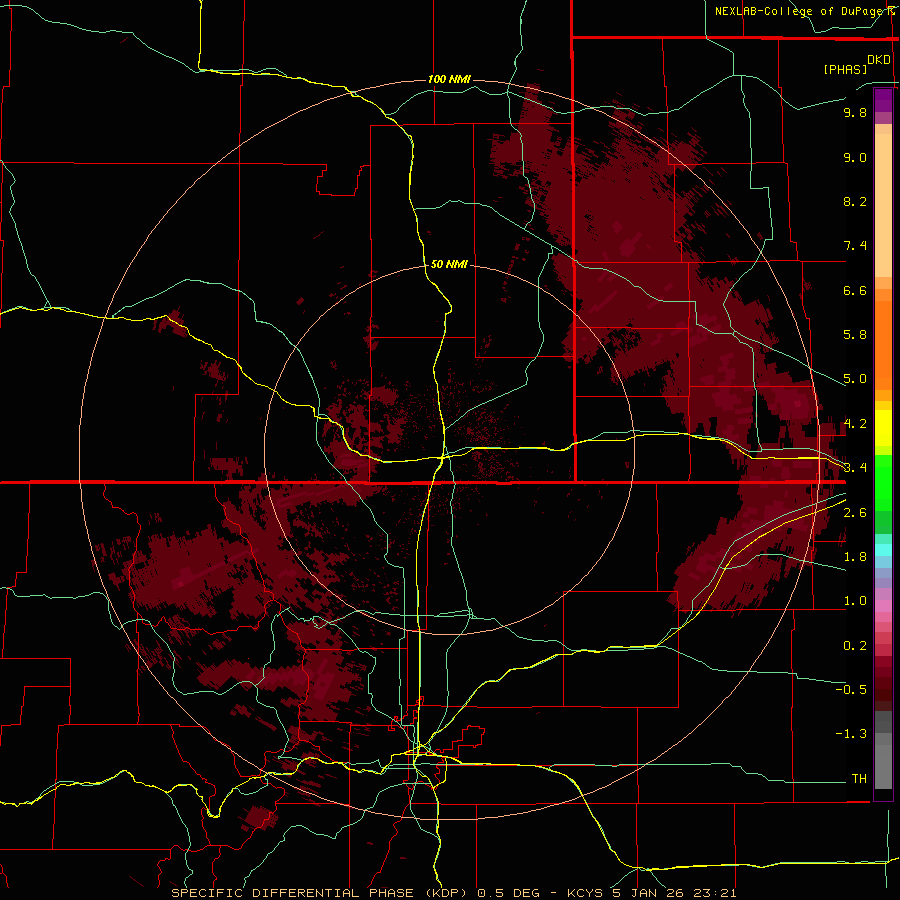Select the [PHAS] legend unit label

point(845,69)
